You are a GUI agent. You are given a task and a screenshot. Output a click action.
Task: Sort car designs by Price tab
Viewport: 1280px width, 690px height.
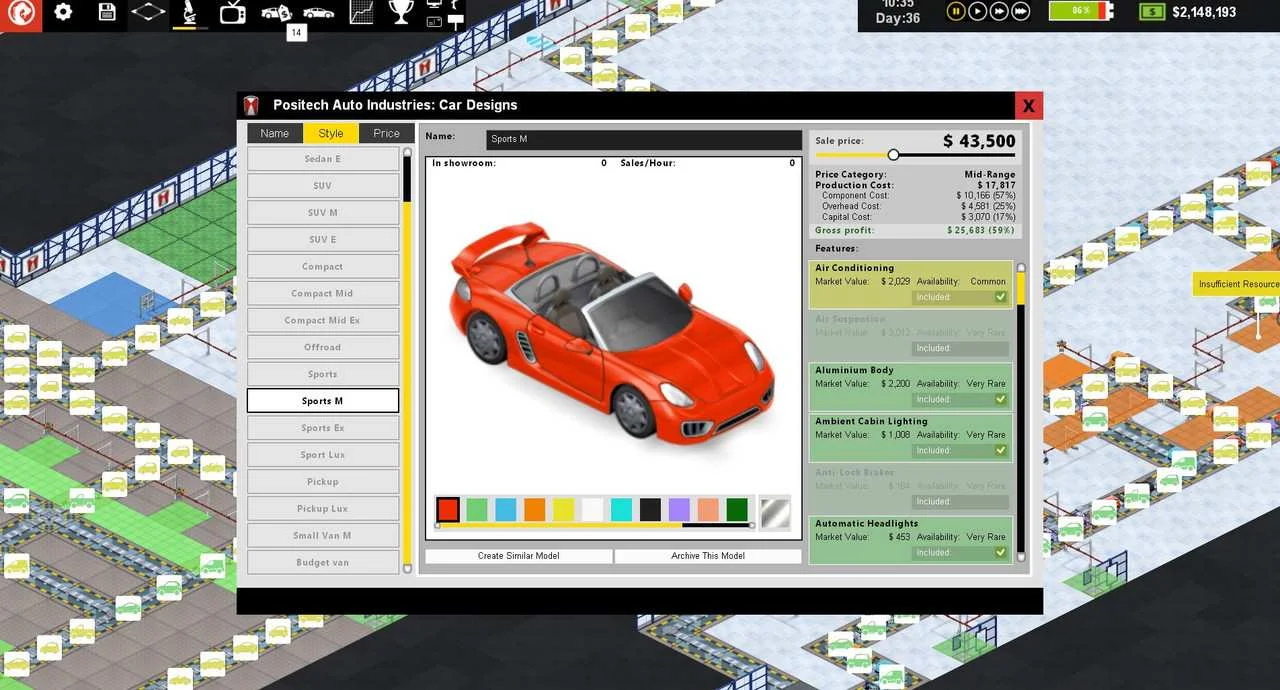386,133
